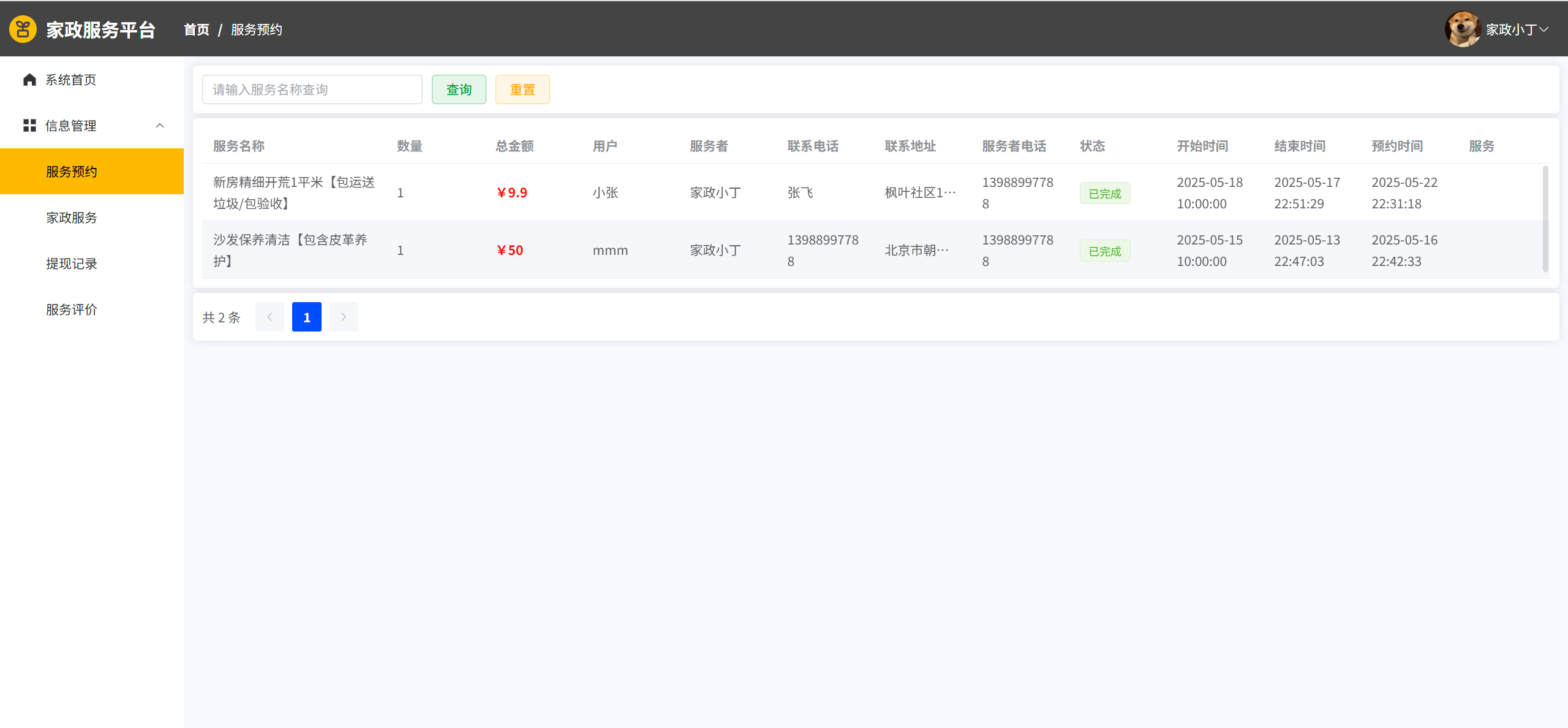Click the home icon beside 系统首页
Viewport: 1568px width, 728px height.
click(x=29, y=80)
